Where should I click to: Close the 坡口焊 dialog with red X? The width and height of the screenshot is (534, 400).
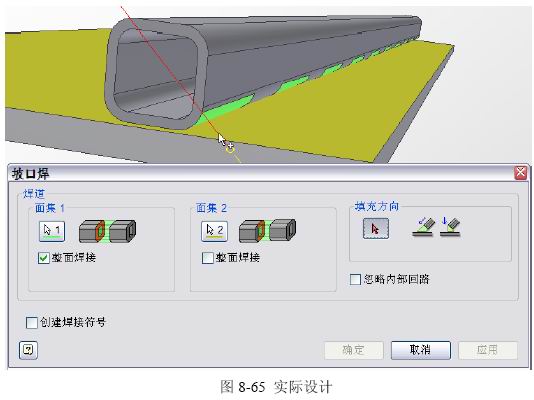pos(521,173)
